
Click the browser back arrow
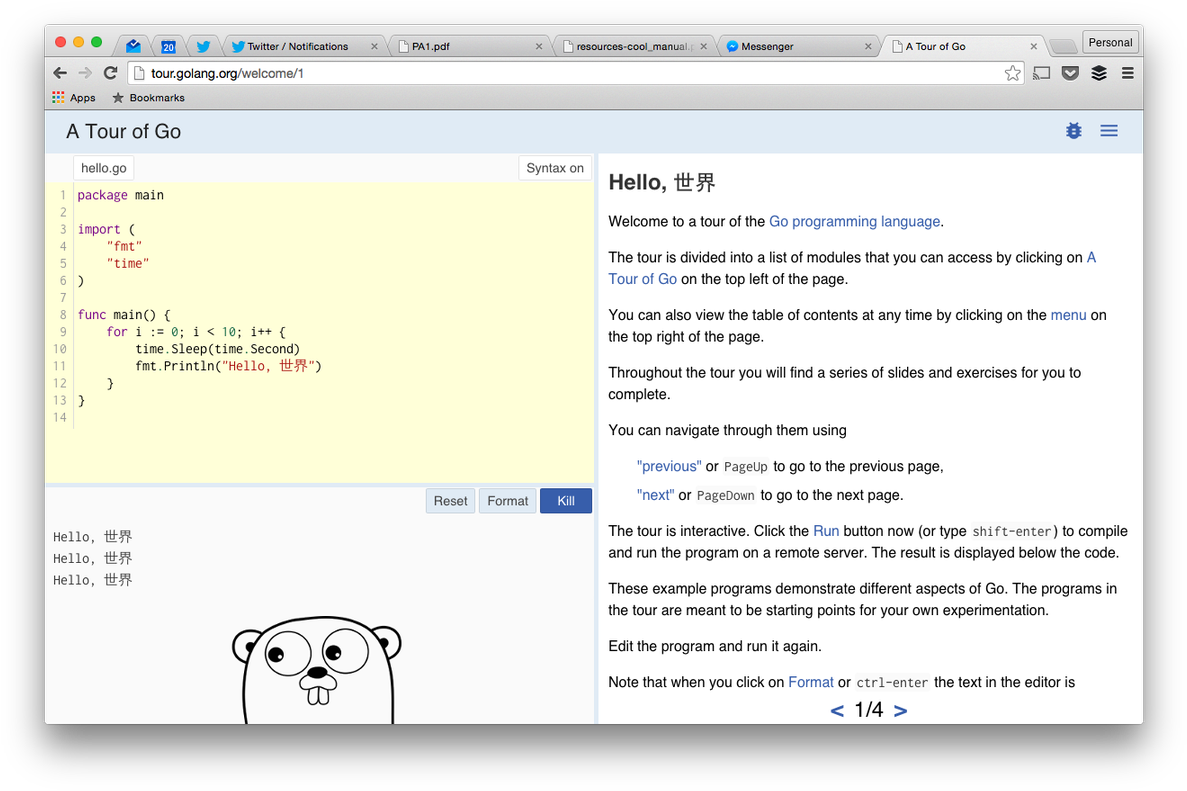click(61, 73)
